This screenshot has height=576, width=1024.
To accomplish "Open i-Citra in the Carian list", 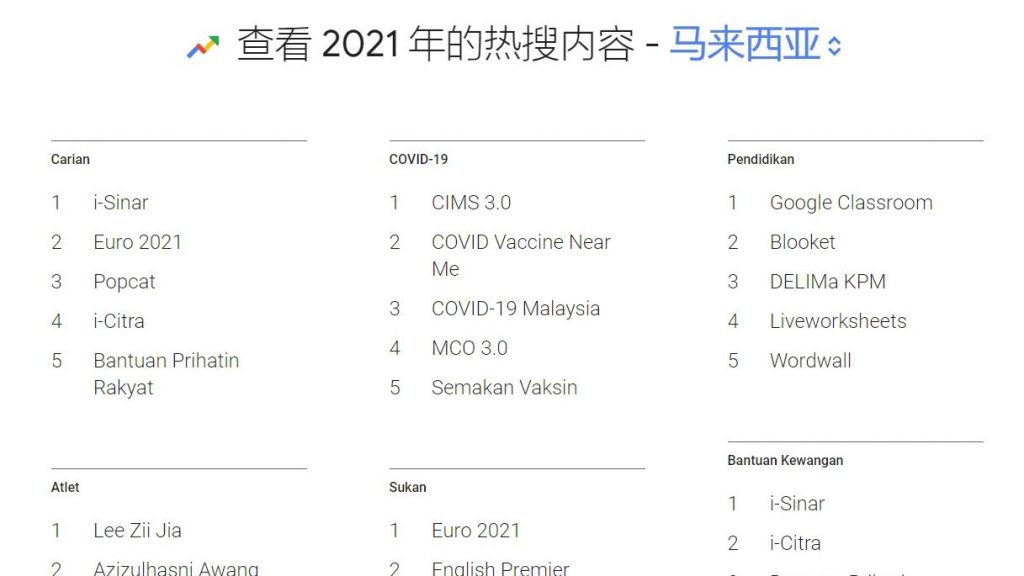I will coord(118,321).
